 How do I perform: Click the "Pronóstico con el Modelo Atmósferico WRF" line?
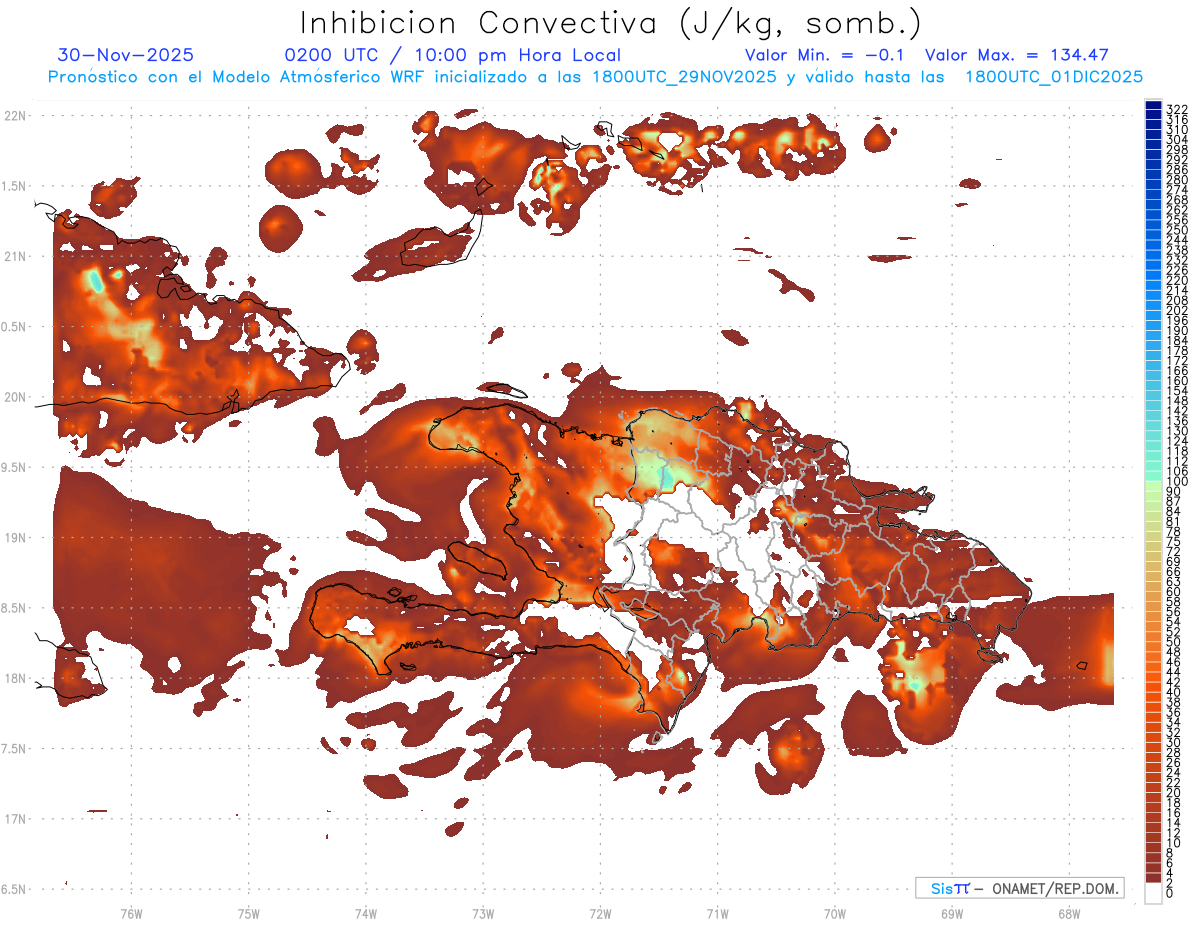point(595,77)
